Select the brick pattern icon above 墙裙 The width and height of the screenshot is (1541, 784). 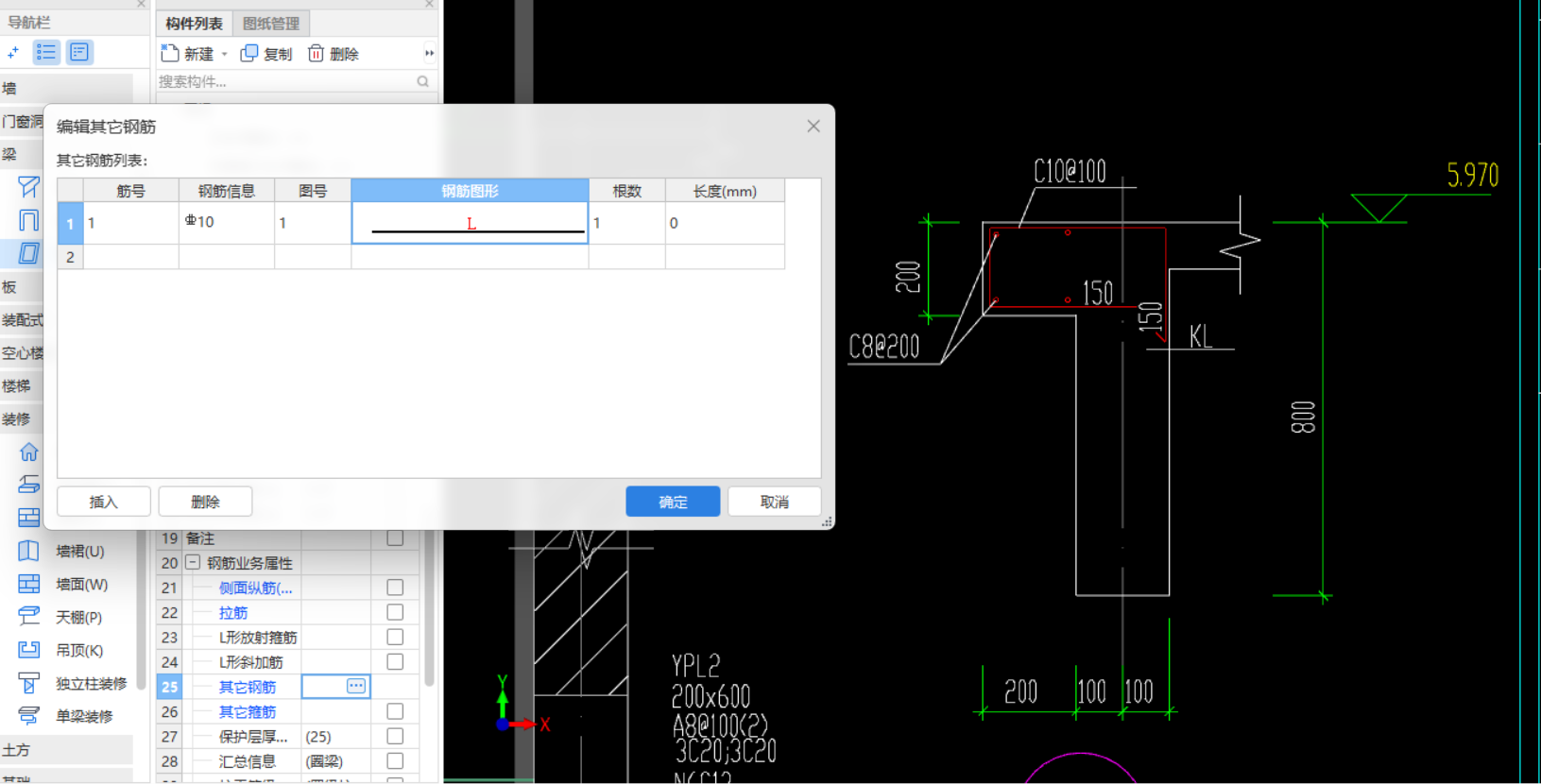[29, 518]
